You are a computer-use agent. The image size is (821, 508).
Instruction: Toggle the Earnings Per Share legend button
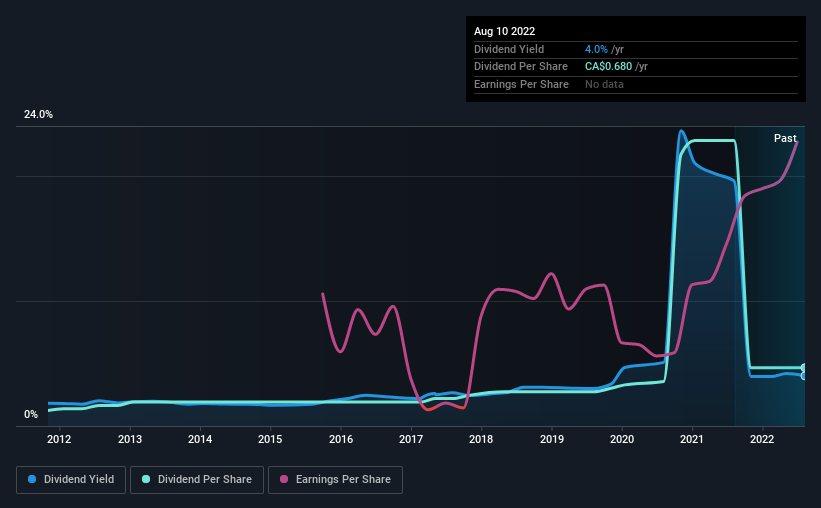tap(335, 480)
